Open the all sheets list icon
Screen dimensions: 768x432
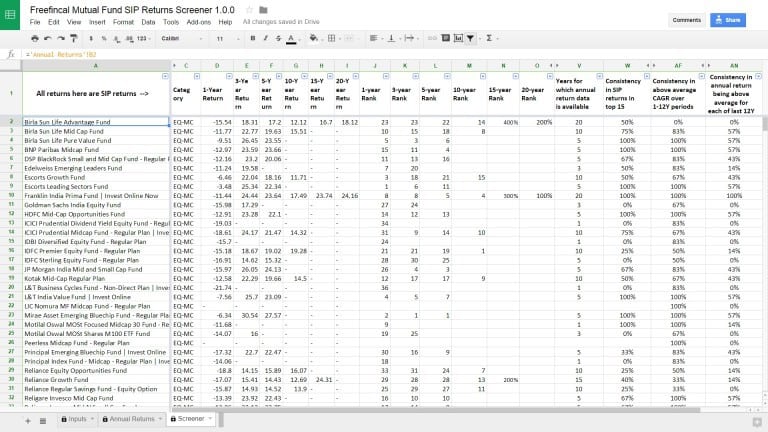click(43, 421)
